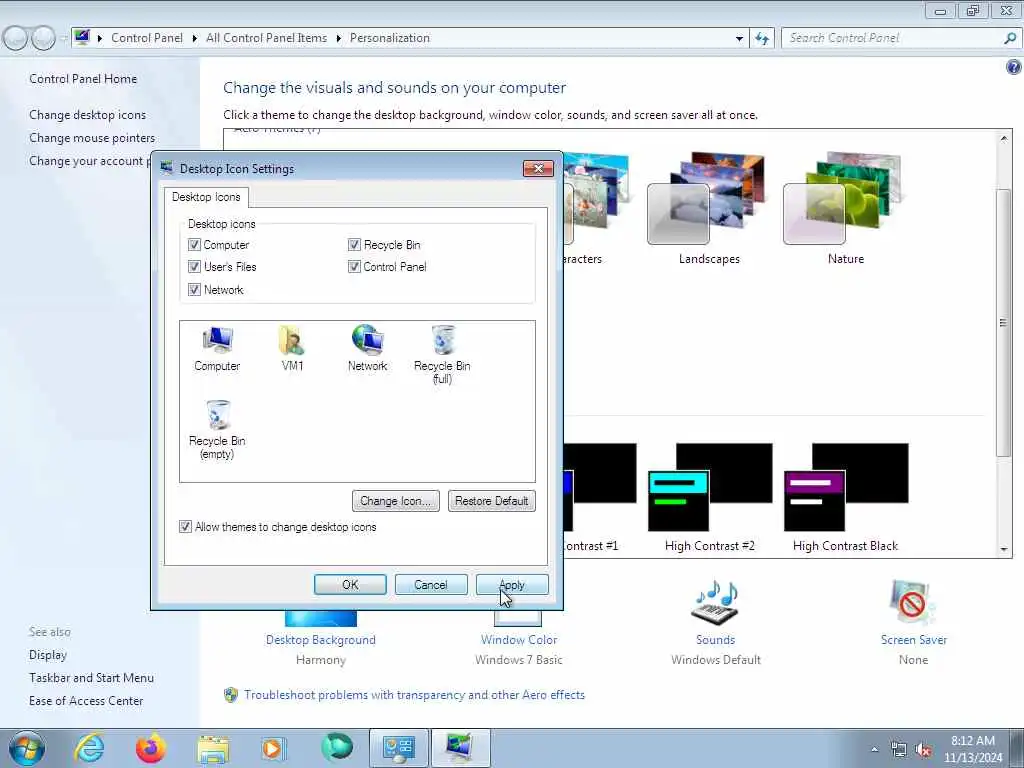Open the Desktop Background link
The image size is (1024, 768).
tap(321, 640)
